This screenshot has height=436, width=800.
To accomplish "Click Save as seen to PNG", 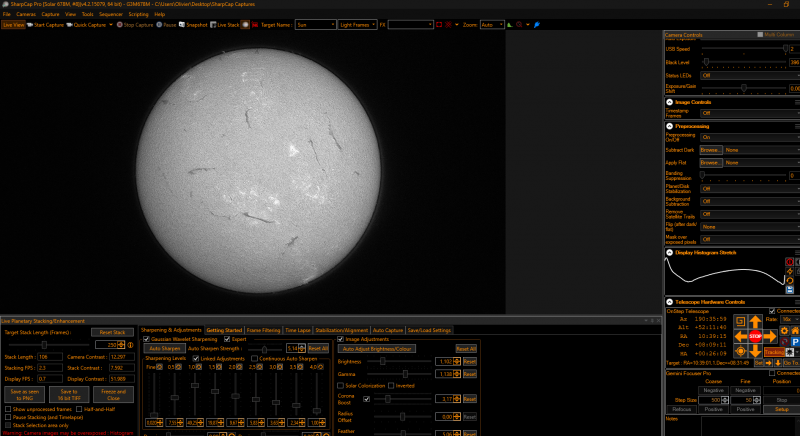I will [24, 395].
